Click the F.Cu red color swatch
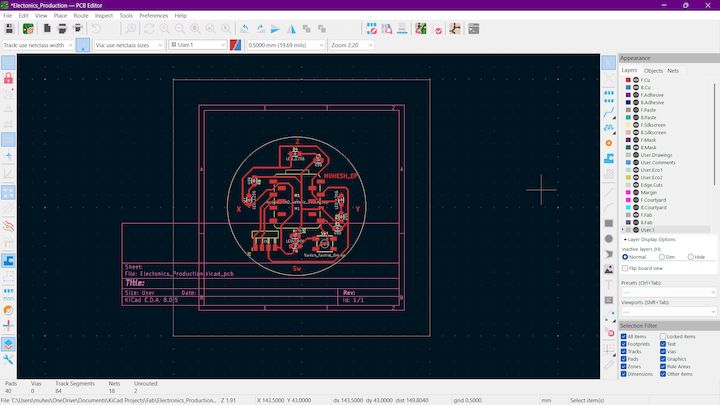This screenshot has width=720, height=405. (628, 80)
